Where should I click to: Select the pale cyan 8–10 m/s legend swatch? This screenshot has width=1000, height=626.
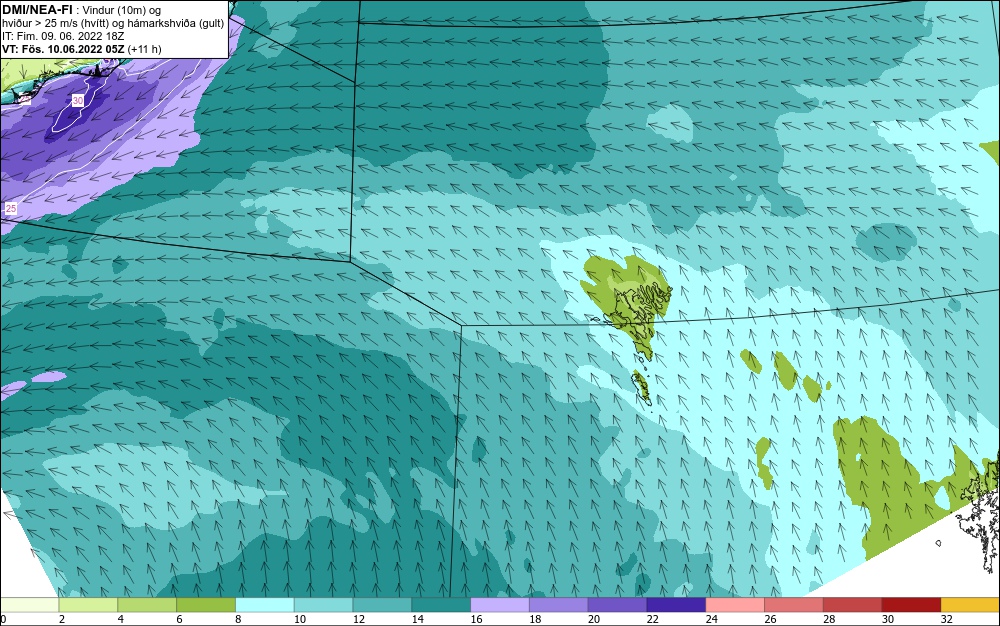tap(265, 605)
